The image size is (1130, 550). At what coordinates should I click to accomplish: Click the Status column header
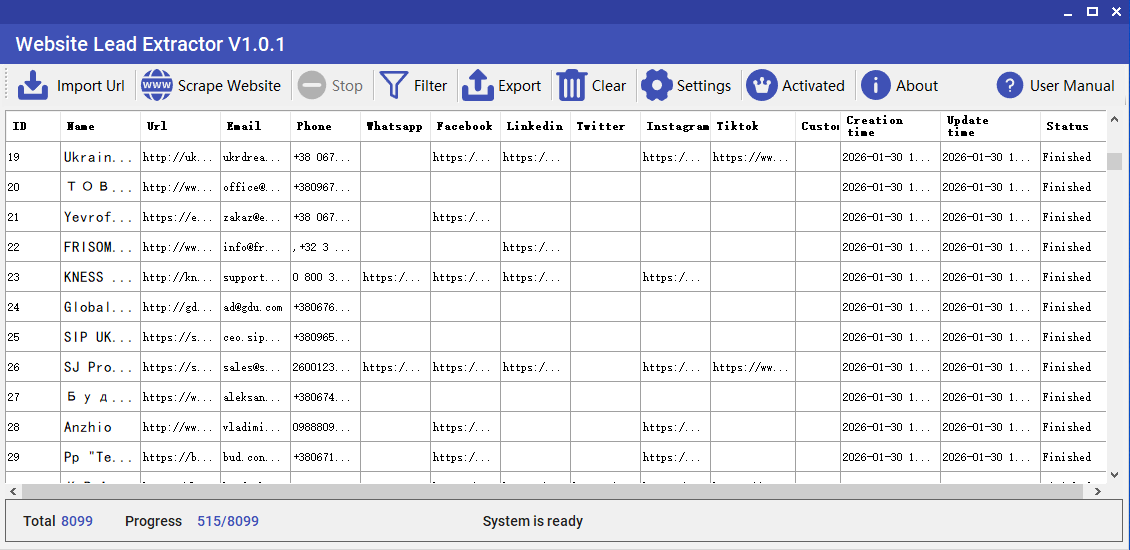click(1067, 127)
